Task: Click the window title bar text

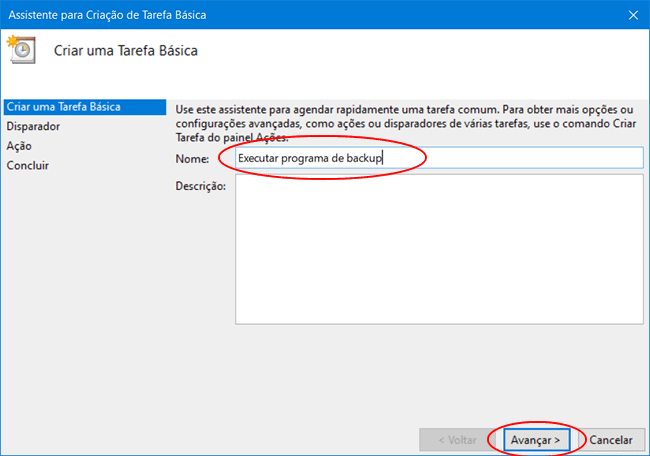Action: click(110, 15)
